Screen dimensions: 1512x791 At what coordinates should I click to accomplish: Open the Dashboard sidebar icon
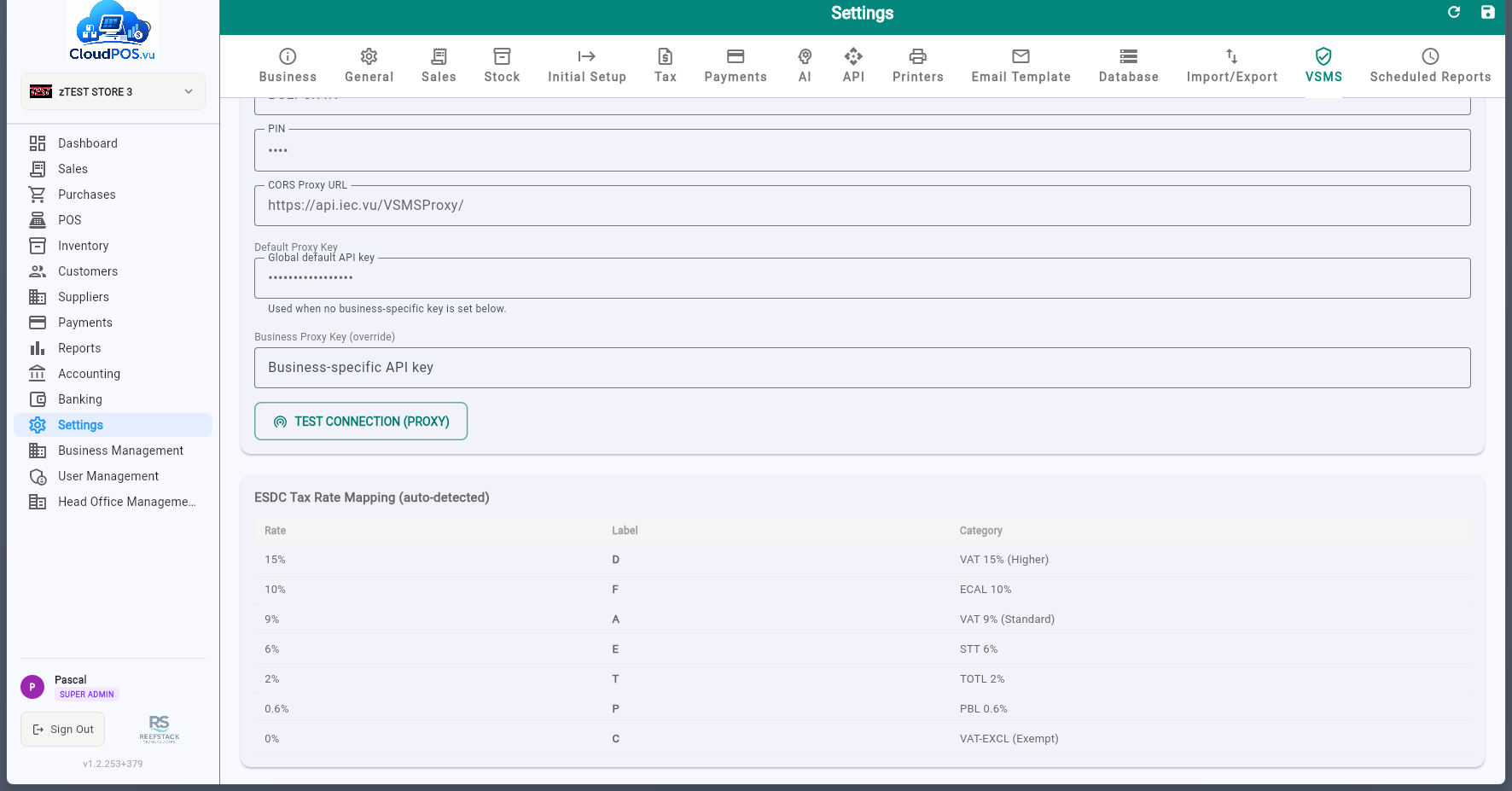tap(38, 143)
